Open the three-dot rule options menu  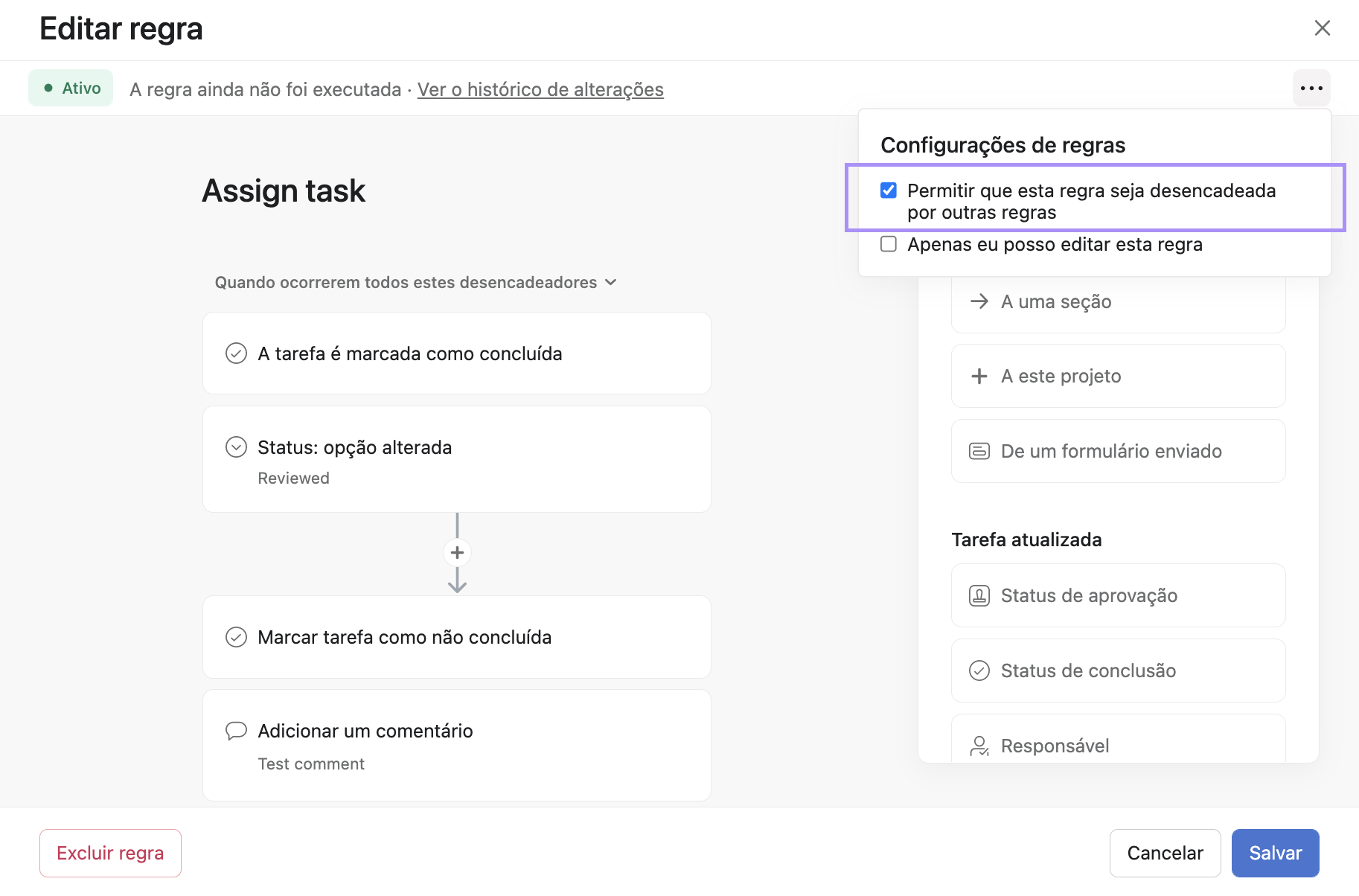pos(1311,88)
